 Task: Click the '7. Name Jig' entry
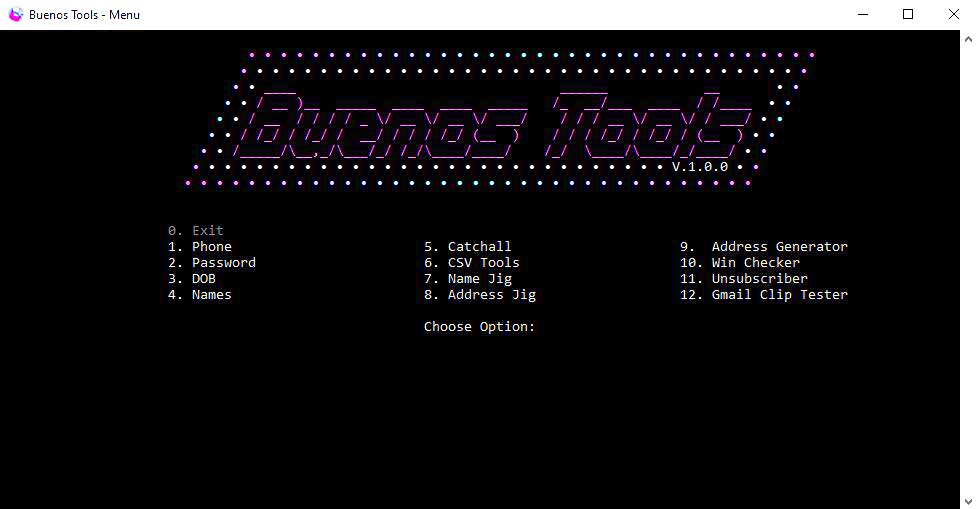(468, 279)
